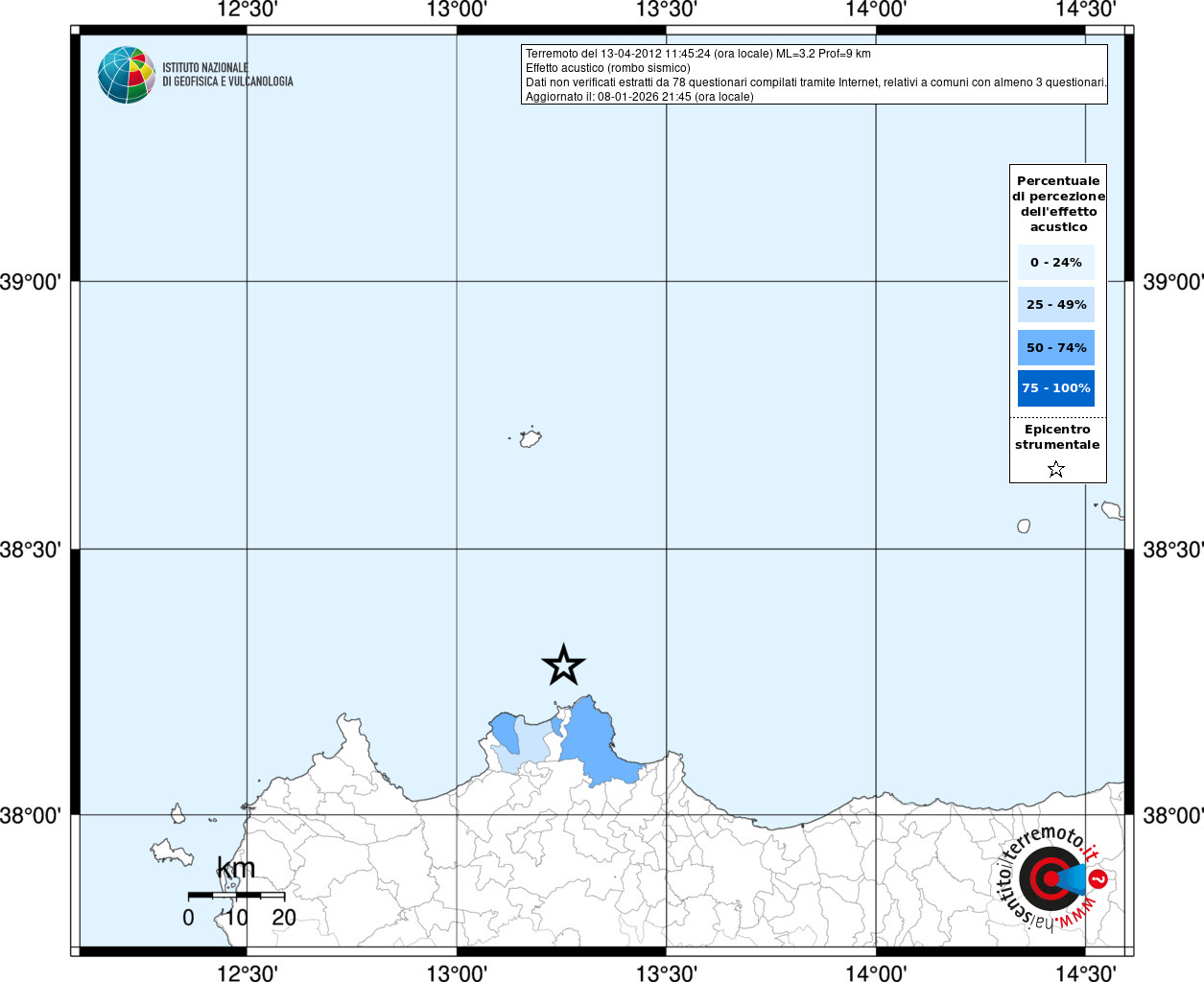Click the right 38°00' latitude label
Image resolution: width=1204 pixels, height=982 pixels.
click(x=1173, y=815)
